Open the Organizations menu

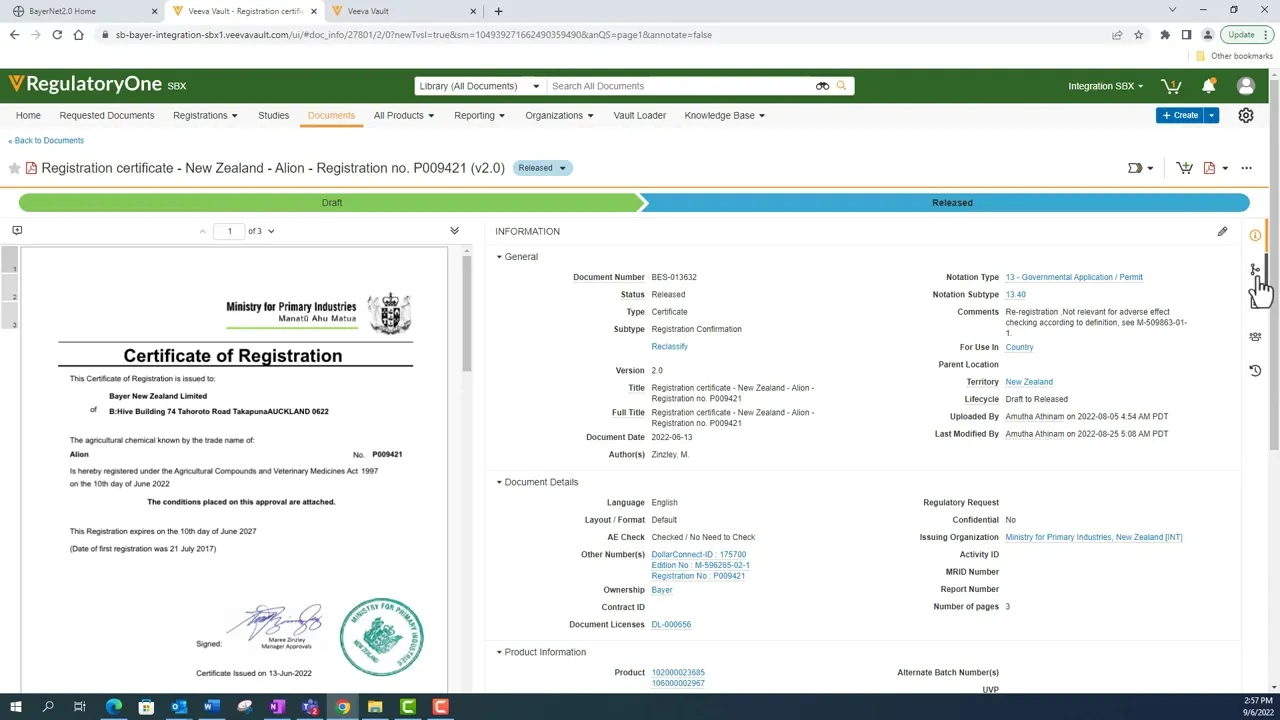click(559, 115)
